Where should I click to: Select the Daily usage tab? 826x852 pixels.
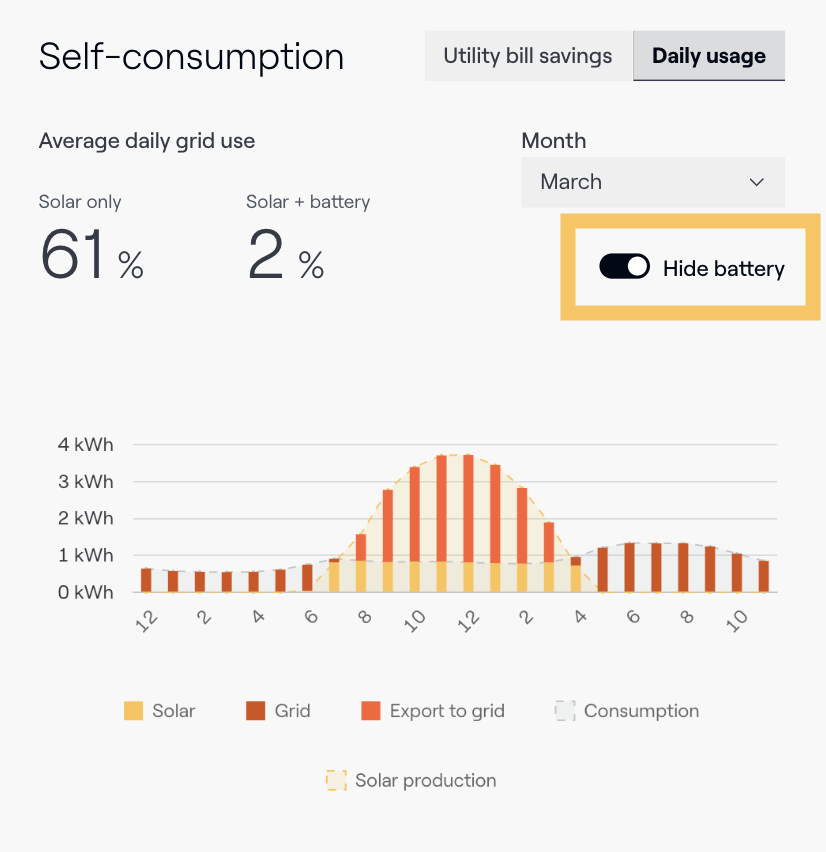click(x=708, y=56)
